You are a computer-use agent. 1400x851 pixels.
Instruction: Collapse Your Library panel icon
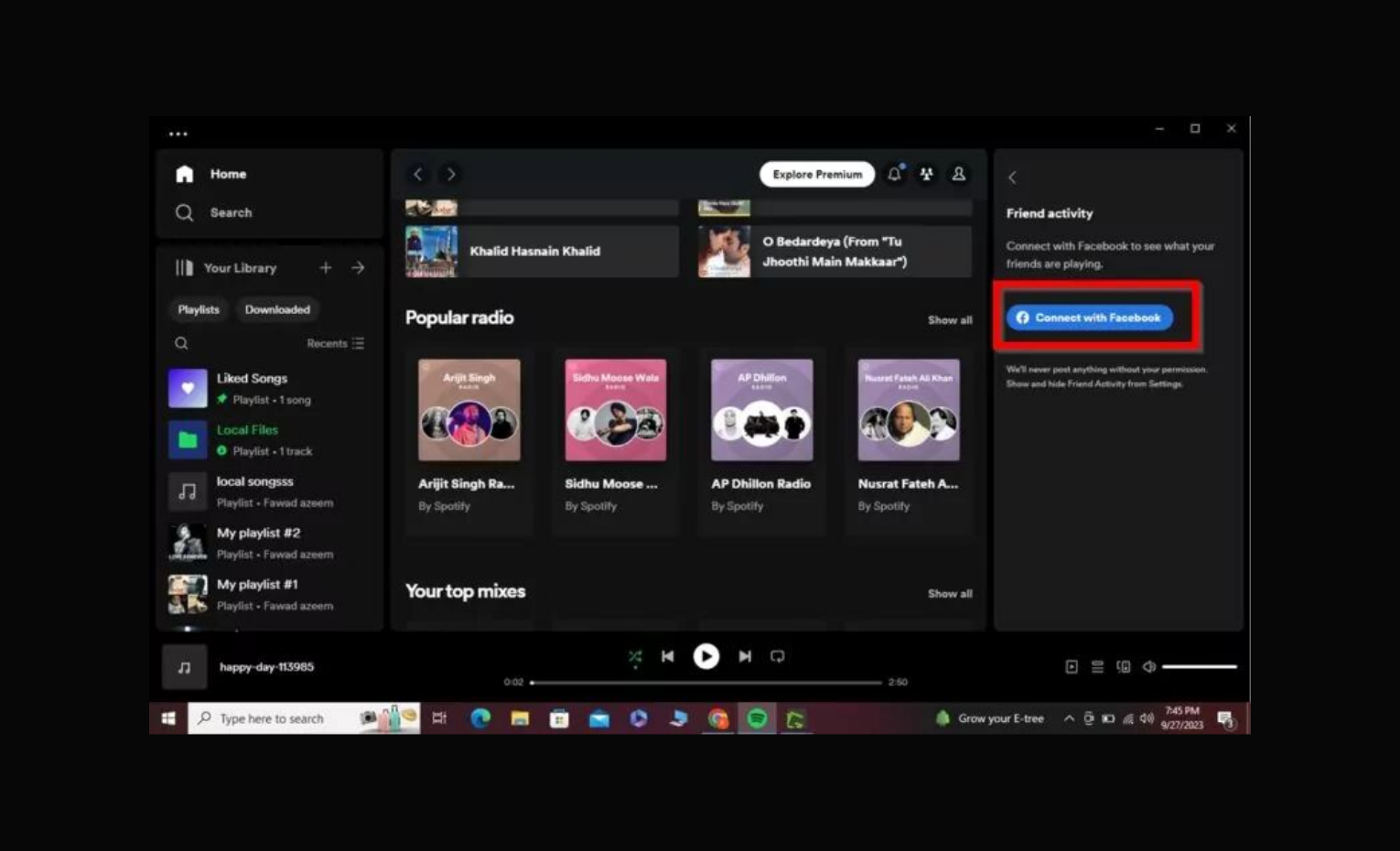point(184,268)
